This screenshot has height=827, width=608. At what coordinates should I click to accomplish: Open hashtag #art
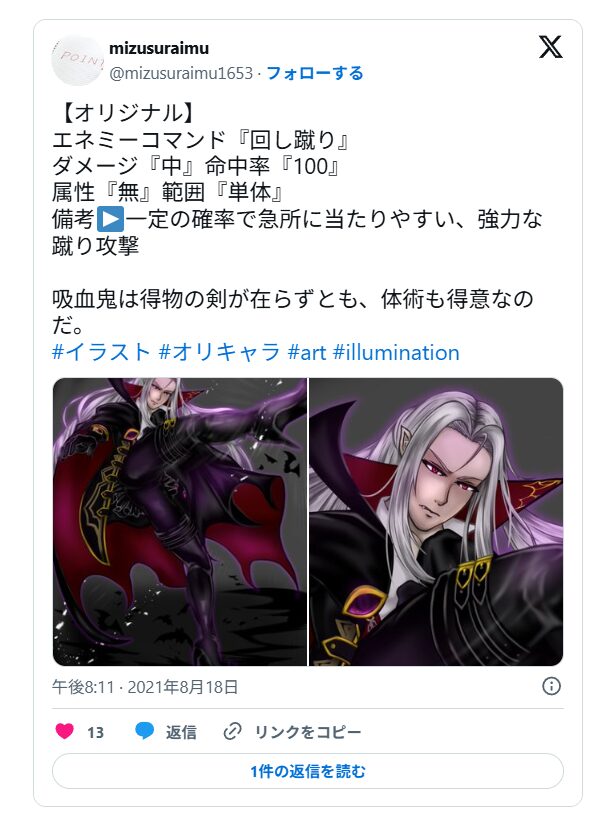(307, 352)
